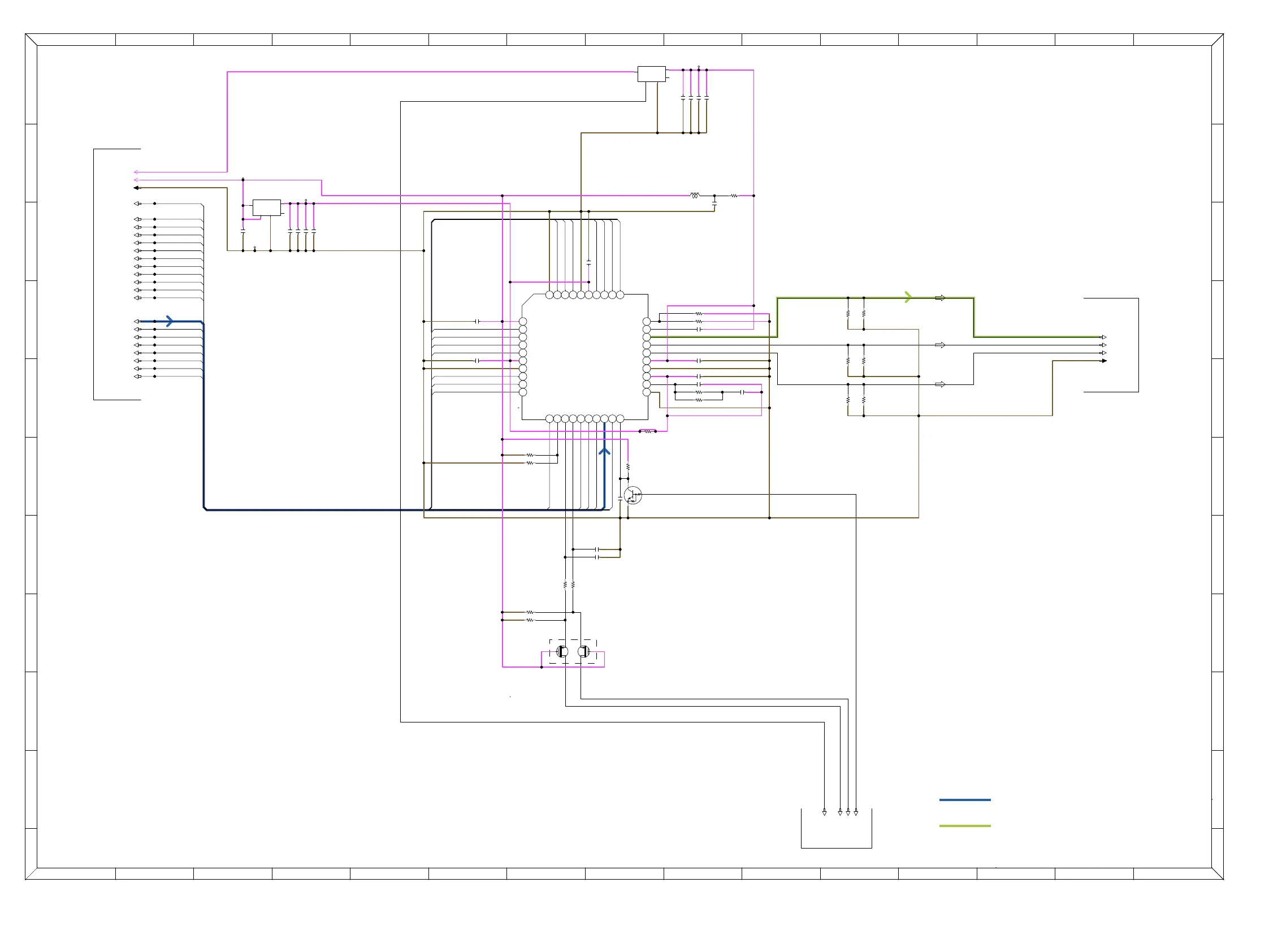This screenshot has width=1282, height=952.
Task: Click the center of the large square IC chip
Action: click(x=585, y=357)
